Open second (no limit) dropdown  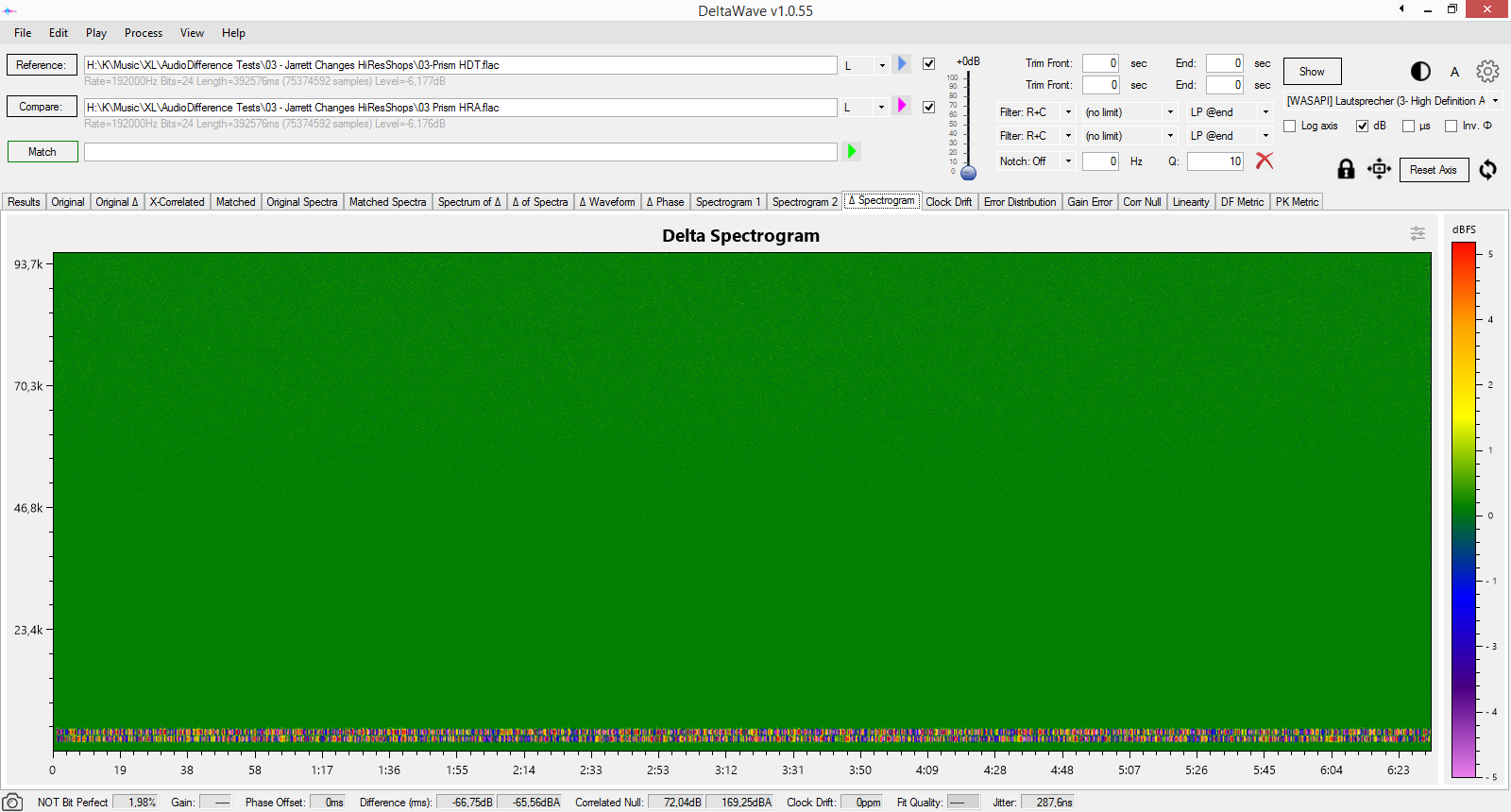1129,135
